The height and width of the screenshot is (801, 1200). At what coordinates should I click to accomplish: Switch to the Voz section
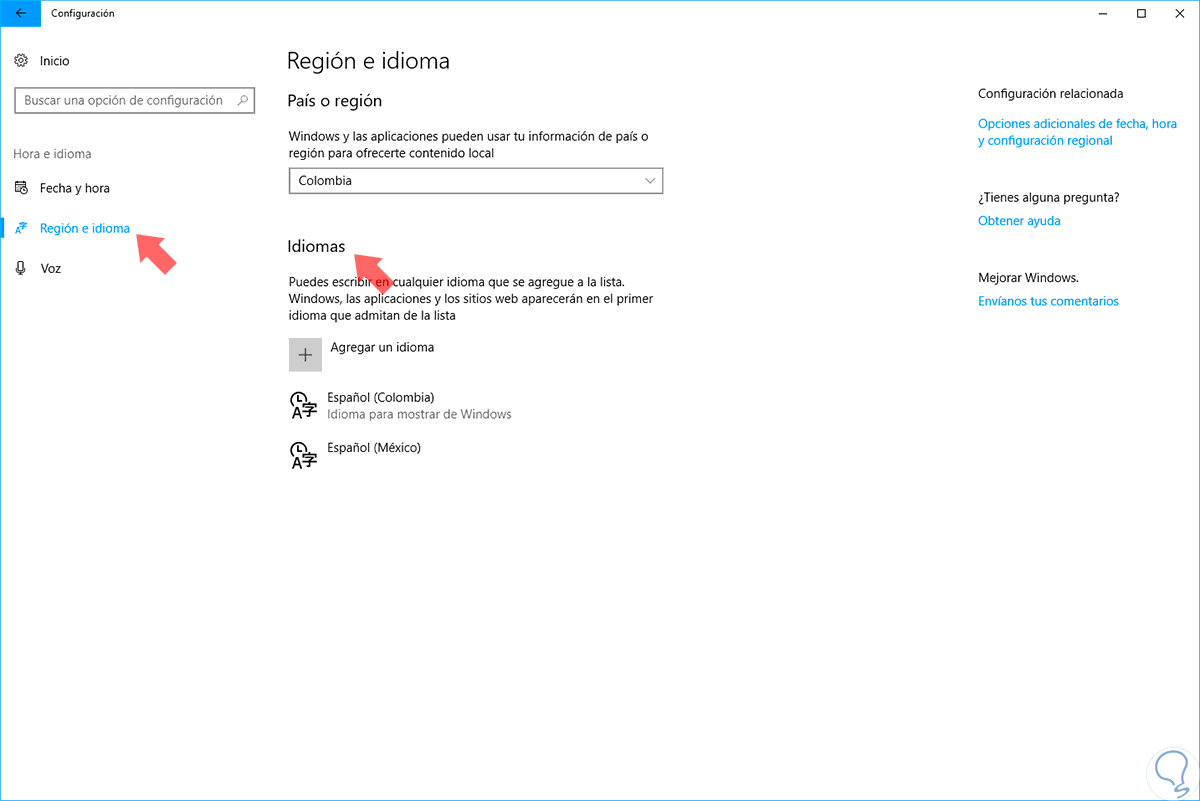tap(51, 268)
